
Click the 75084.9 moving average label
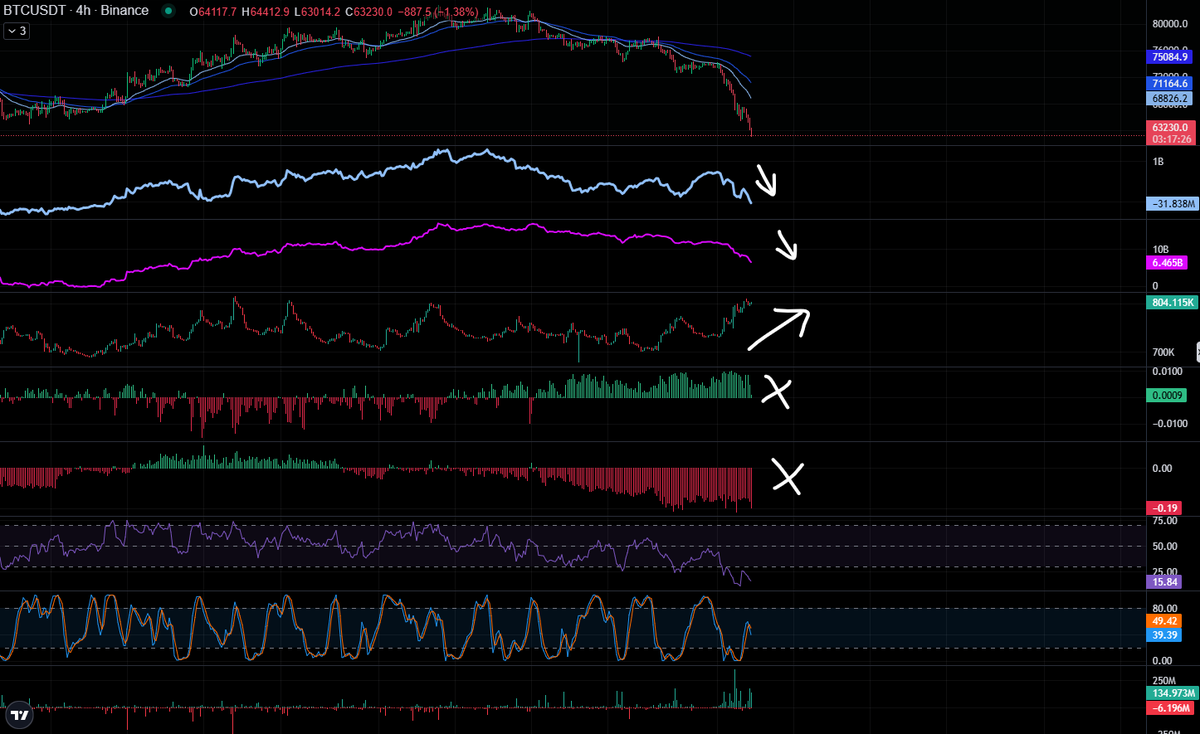1169,57
